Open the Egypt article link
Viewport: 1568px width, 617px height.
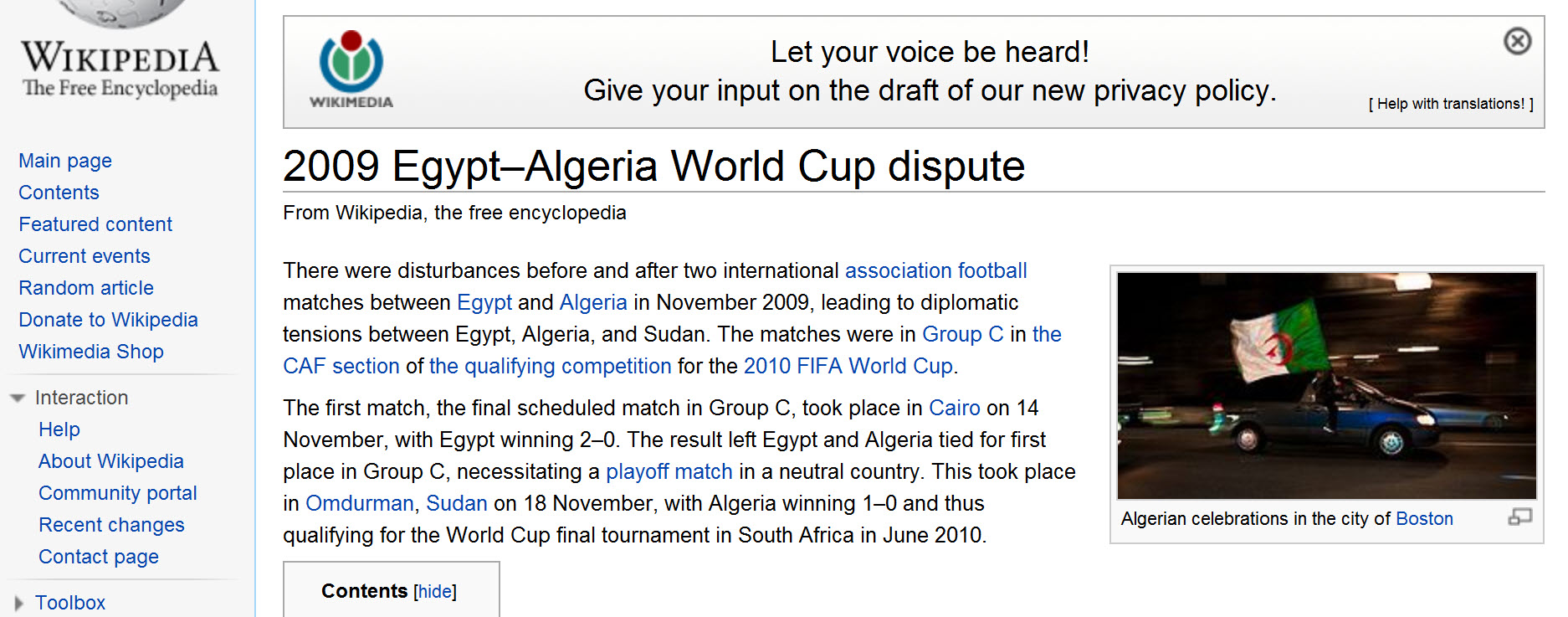coord(484,302)
